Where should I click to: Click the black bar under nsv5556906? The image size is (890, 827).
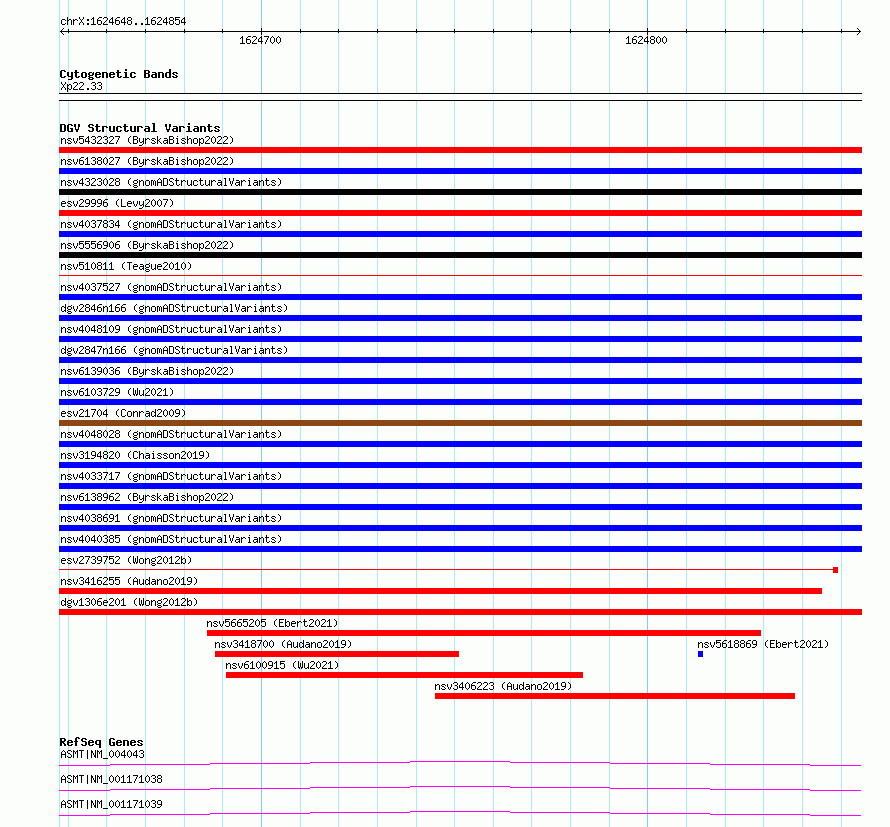click(x=460, y=255)
